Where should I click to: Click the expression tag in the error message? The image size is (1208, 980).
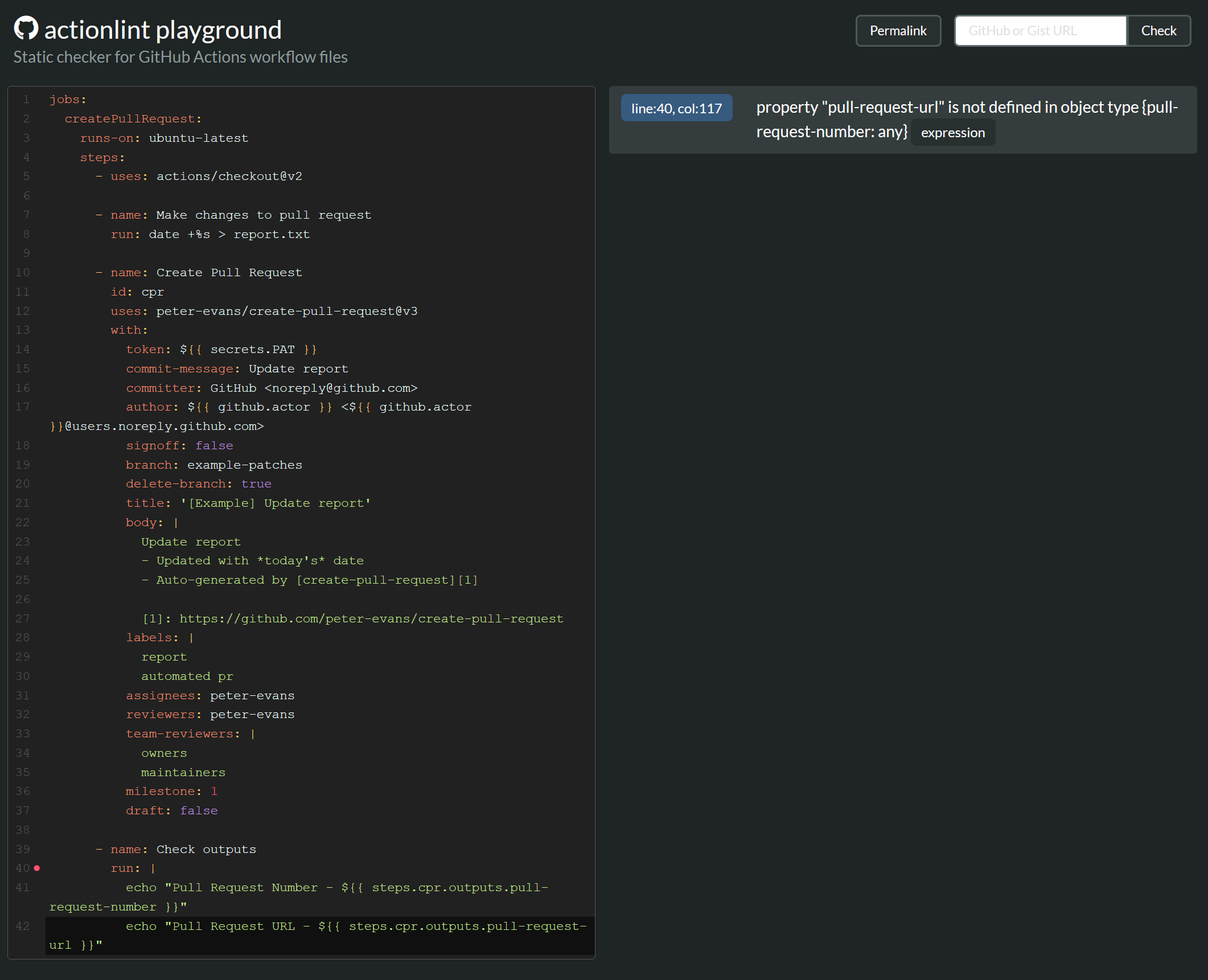[x=952, y=132]
